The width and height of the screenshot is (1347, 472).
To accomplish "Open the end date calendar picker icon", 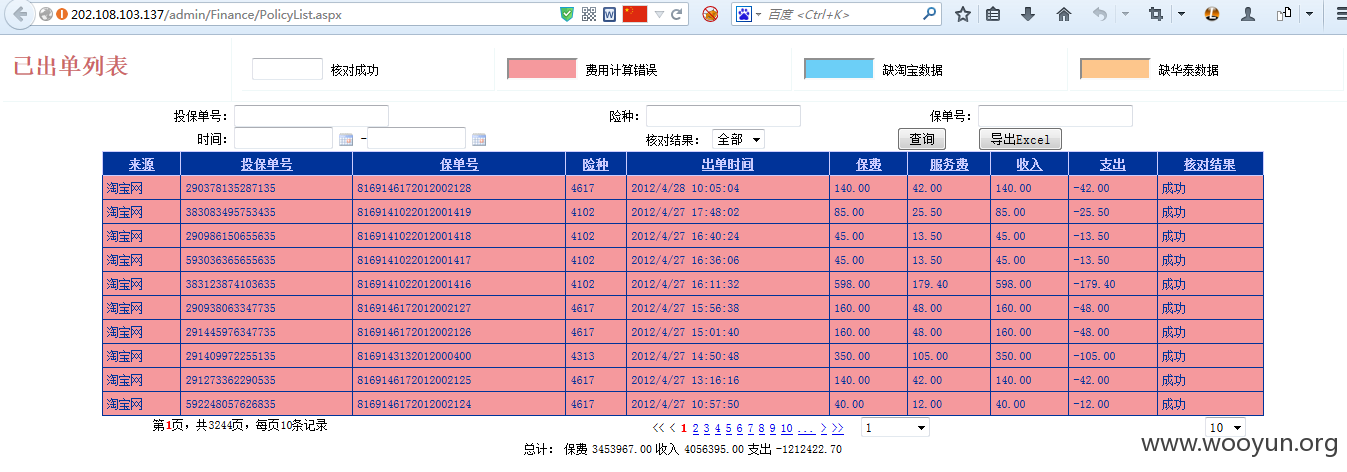I will click(479, 140).
